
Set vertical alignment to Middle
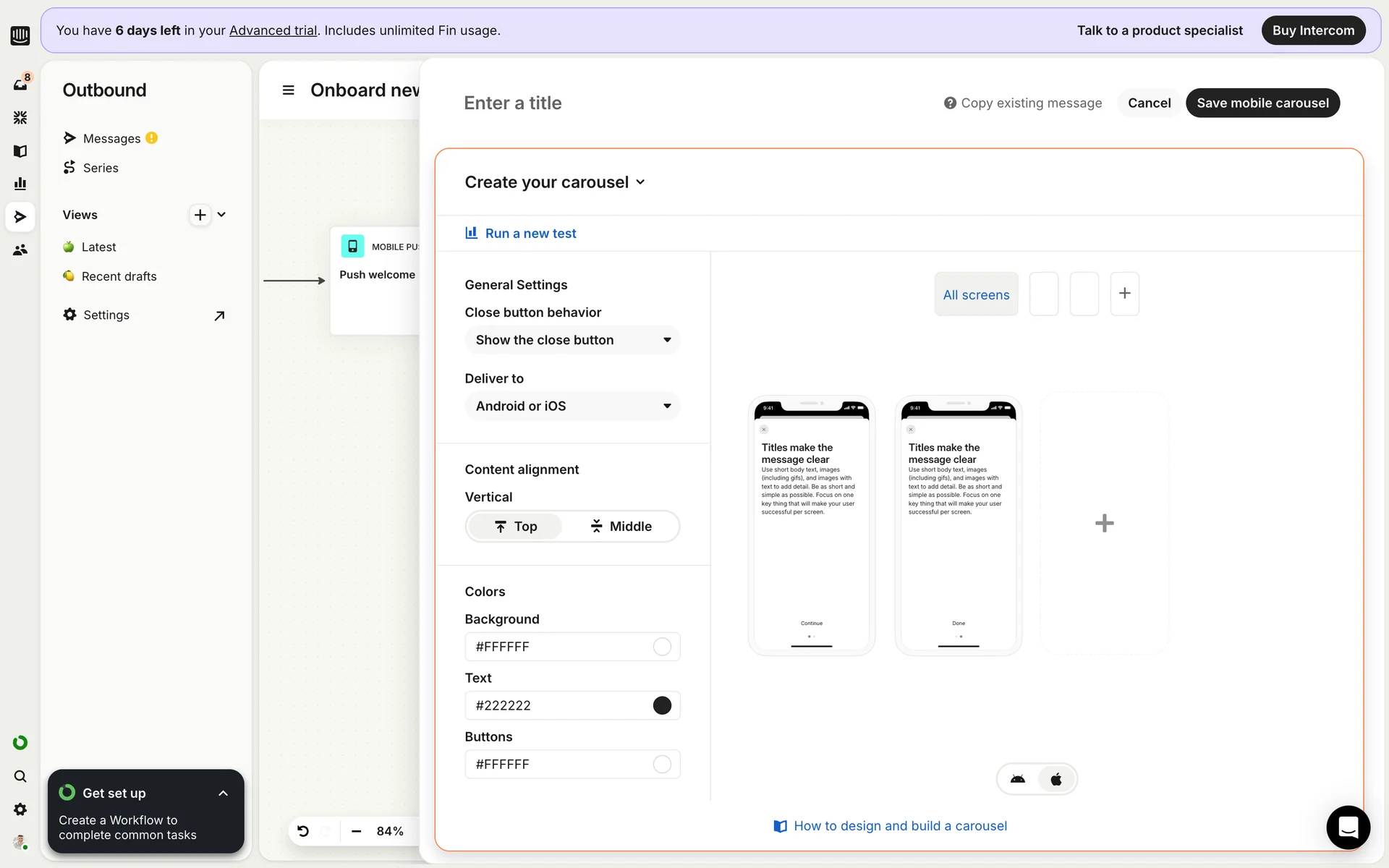click(x=621, y=527)
